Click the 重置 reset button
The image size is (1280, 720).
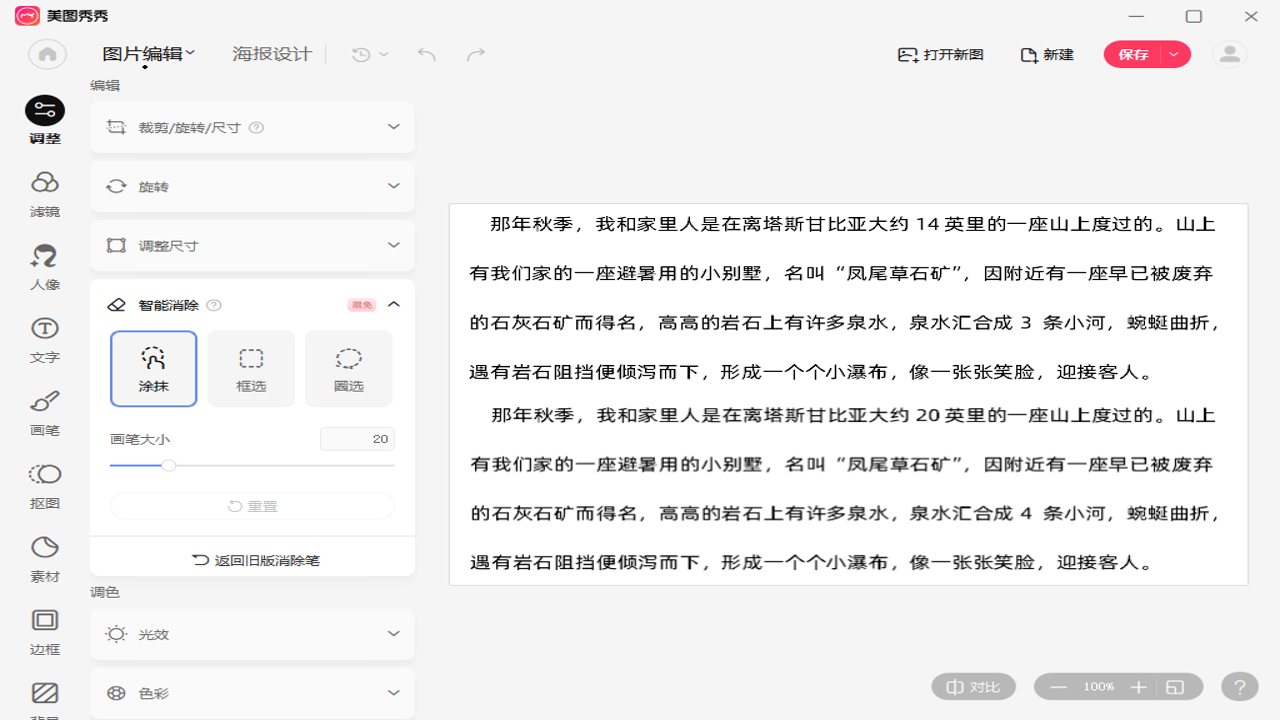pyautogui.click(x=252, y=506)
